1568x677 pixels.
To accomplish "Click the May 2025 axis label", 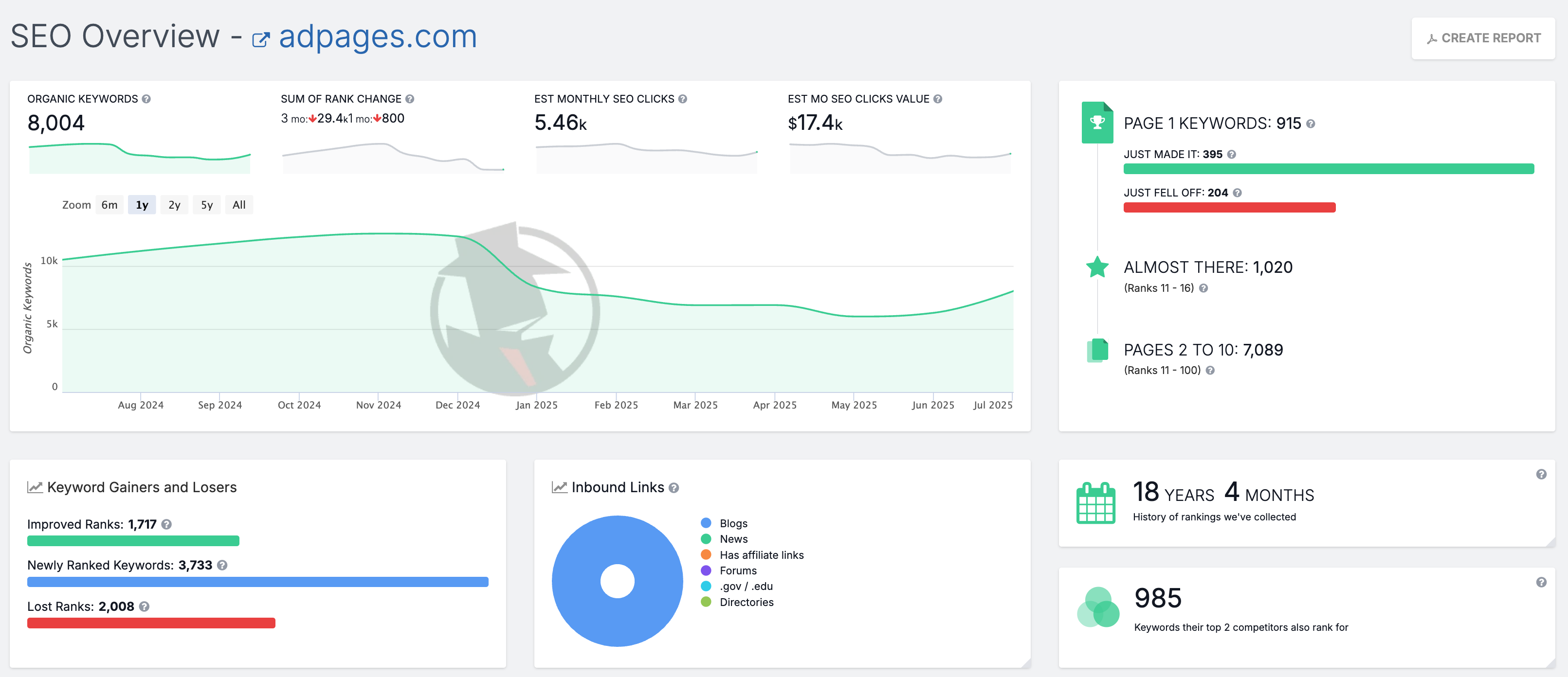I will coord(854,405).
